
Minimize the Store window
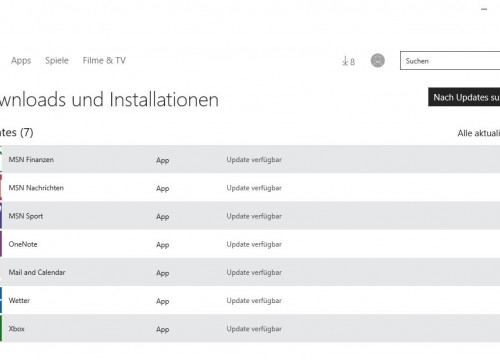click(484, 9)
